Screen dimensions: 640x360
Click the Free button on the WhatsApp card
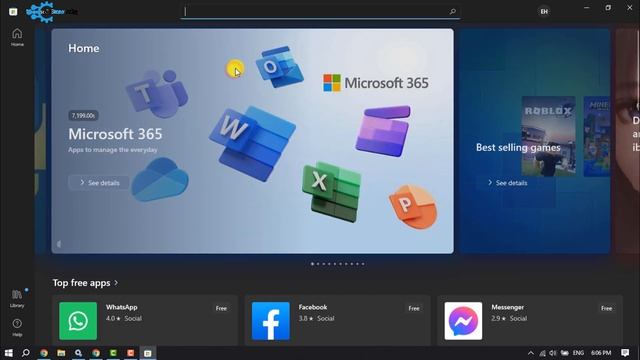(221, 308)
